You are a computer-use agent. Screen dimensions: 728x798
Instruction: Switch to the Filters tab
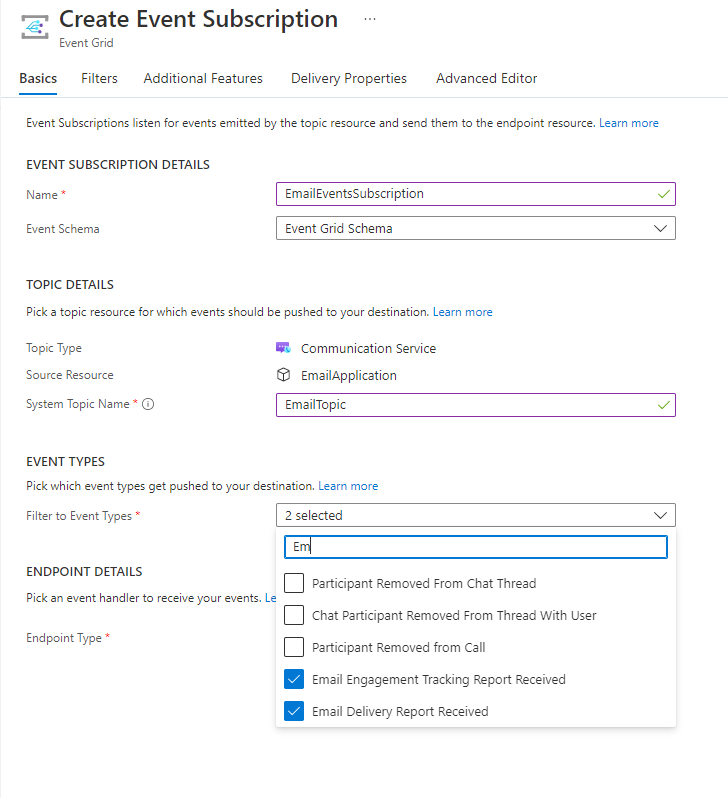pos(99,78)
